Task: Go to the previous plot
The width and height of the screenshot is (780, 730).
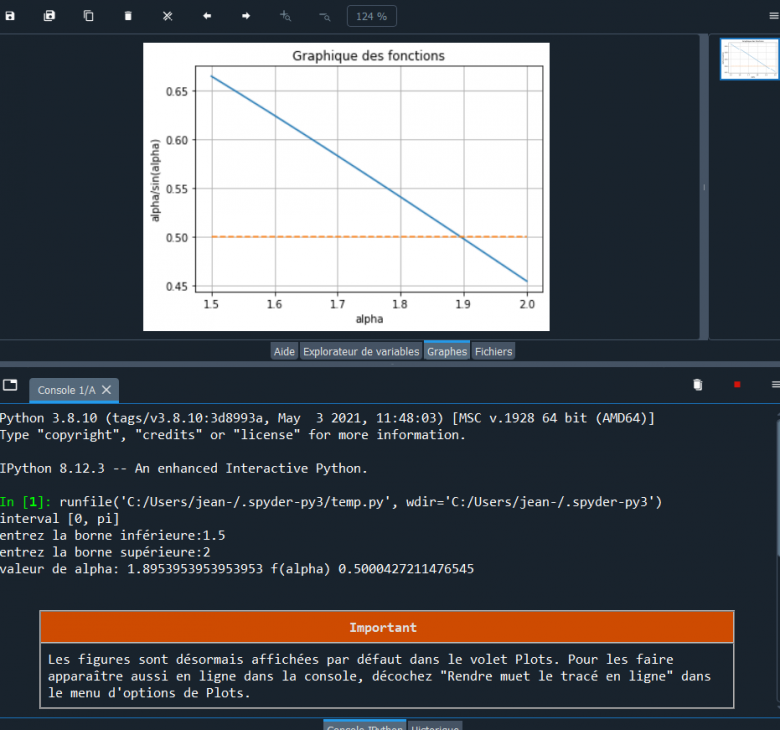Action: pyautogui.click(x=207, y=16)
